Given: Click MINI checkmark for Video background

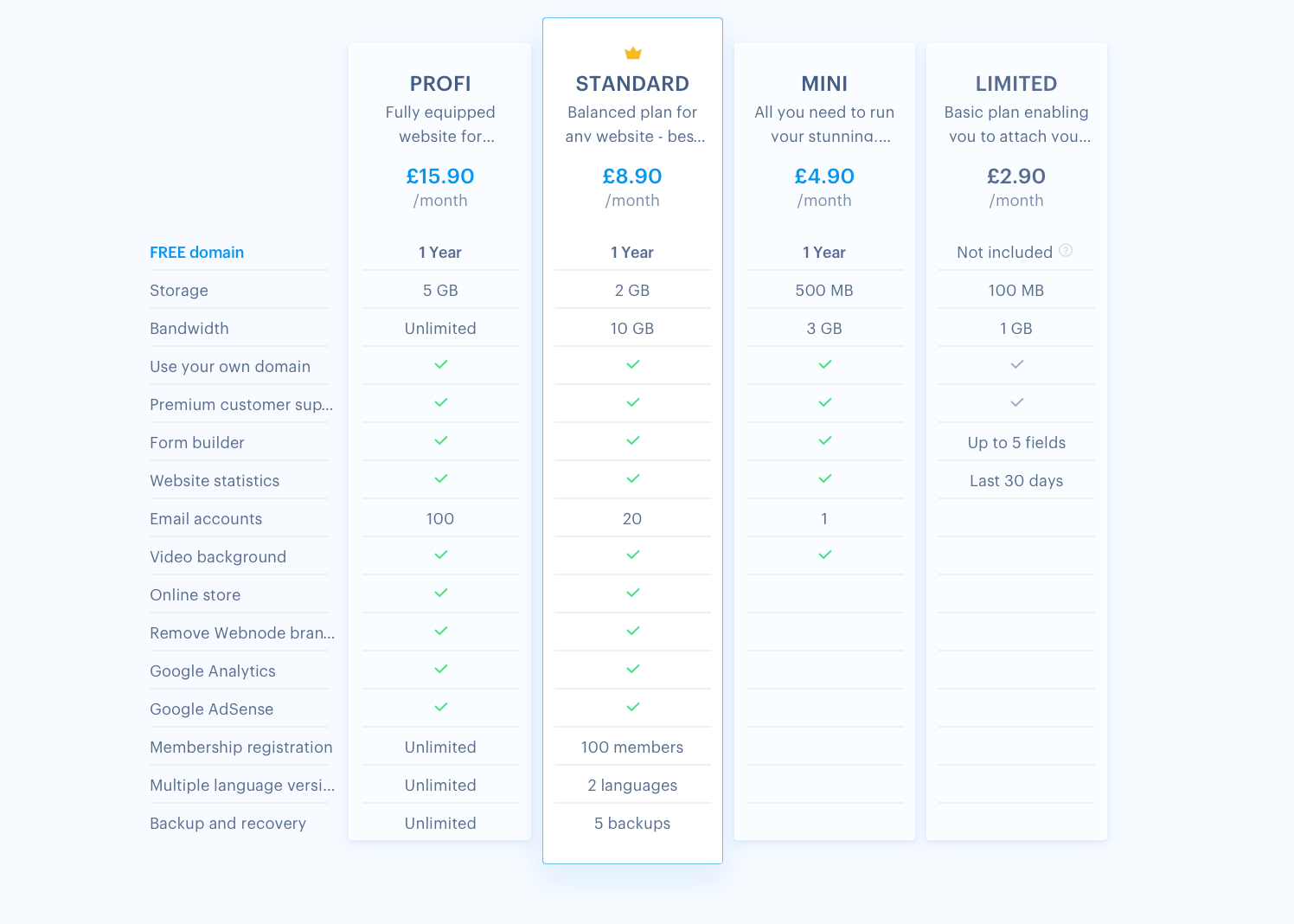Looking at the screenshot, I should coord(825,555).
